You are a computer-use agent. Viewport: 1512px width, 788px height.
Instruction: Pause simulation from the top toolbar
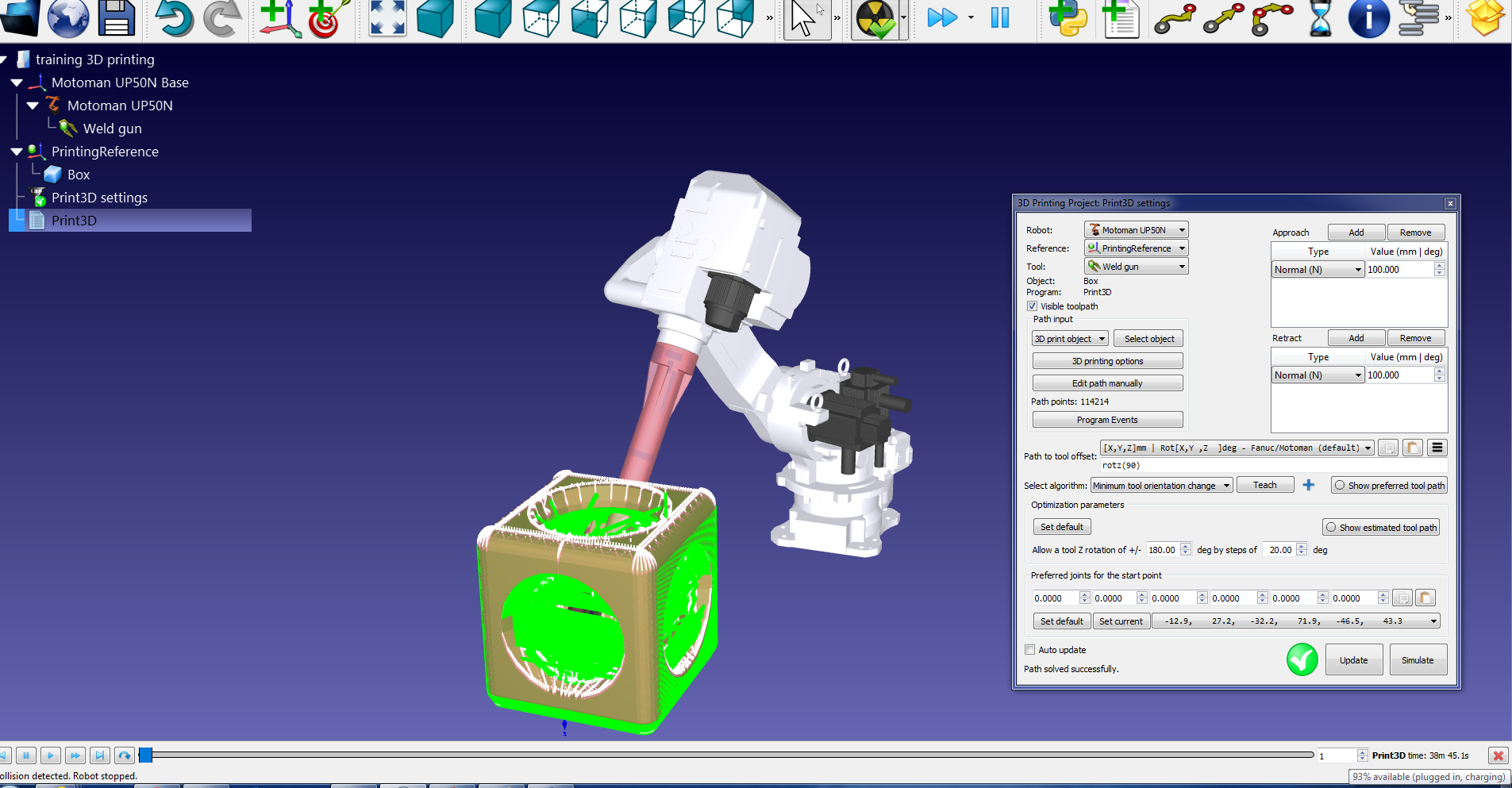click(999, 17)
